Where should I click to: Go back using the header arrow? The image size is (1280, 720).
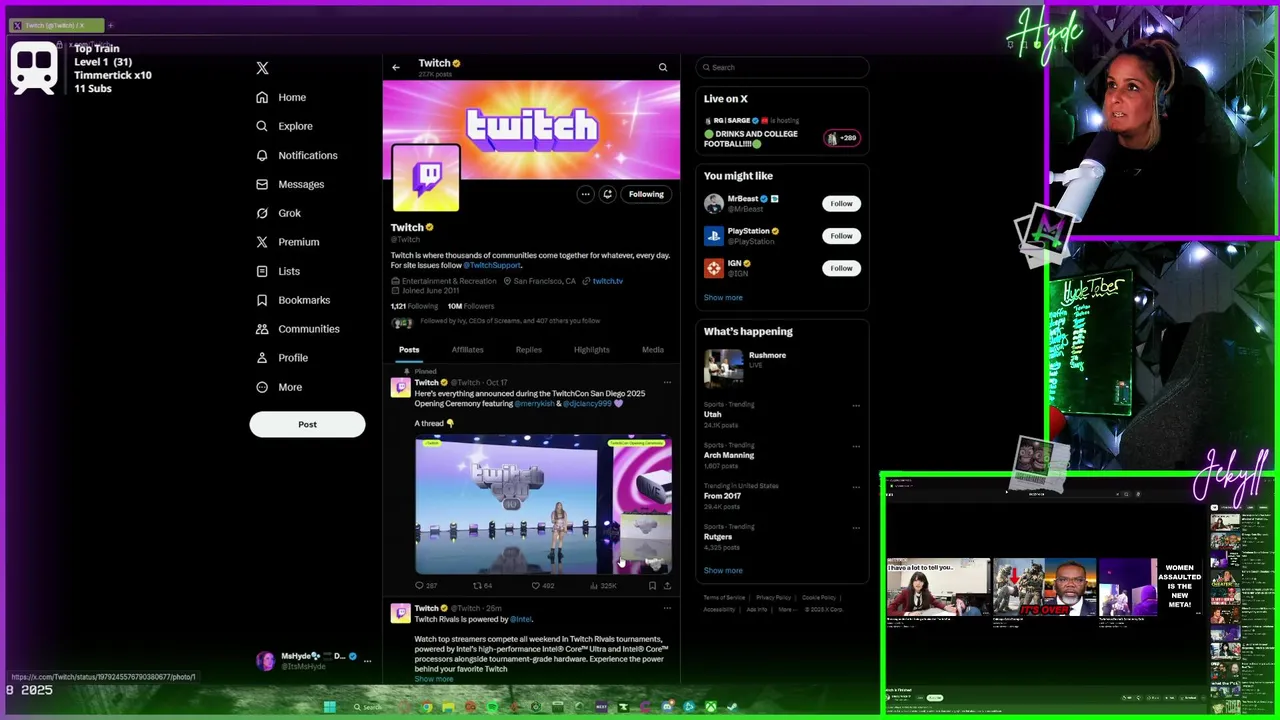point(396,67)
